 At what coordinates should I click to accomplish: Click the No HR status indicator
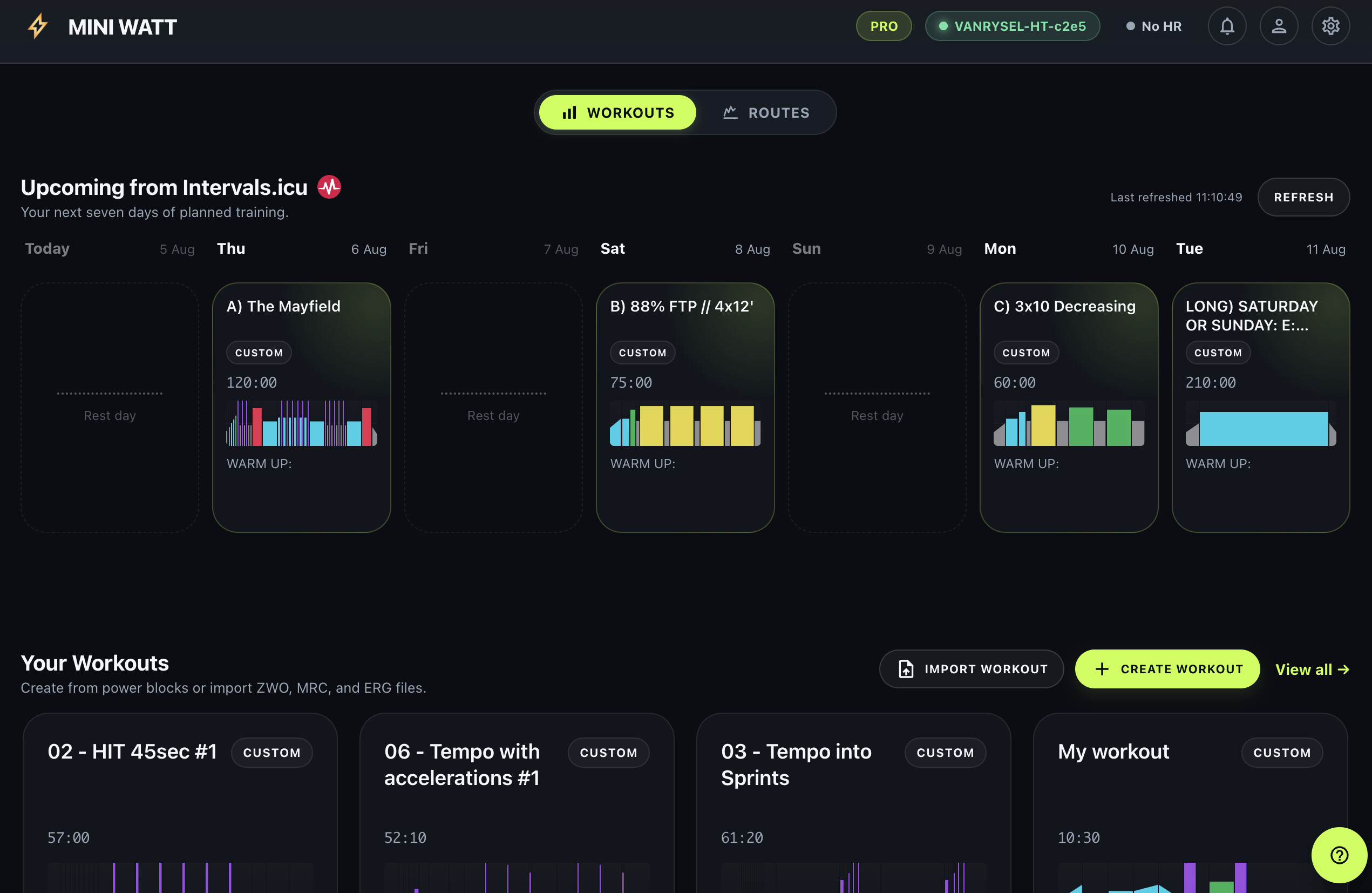pos(1154,26)
